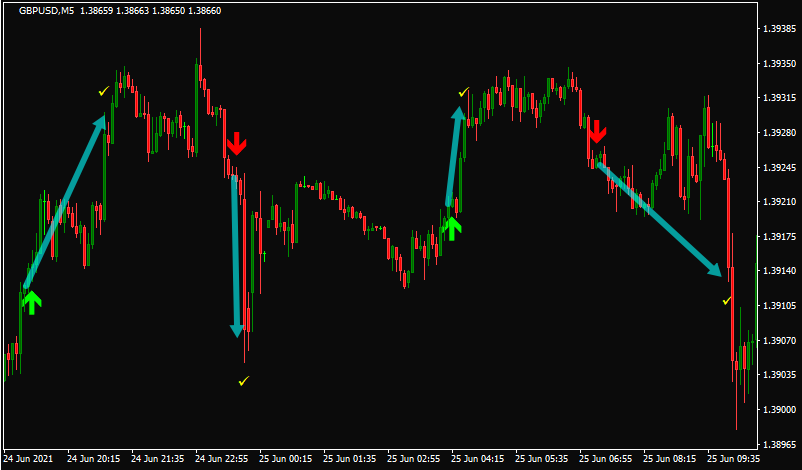Image resolution: width=802 pixels, height=470 pixels.
Task: Click the GBPUSD,M5 symbol label
Action: click(47, 10)
